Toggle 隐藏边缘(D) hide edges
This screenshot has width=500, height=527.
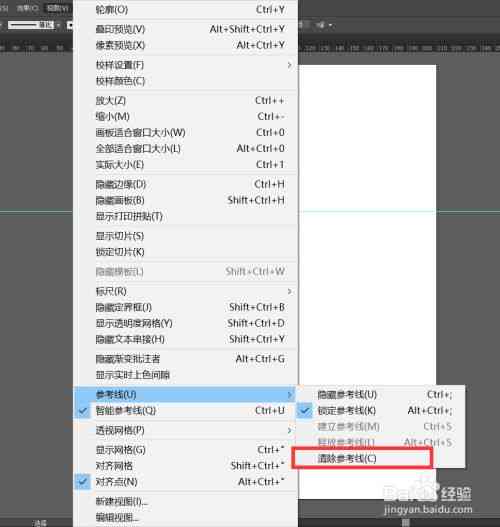(185, 184)
